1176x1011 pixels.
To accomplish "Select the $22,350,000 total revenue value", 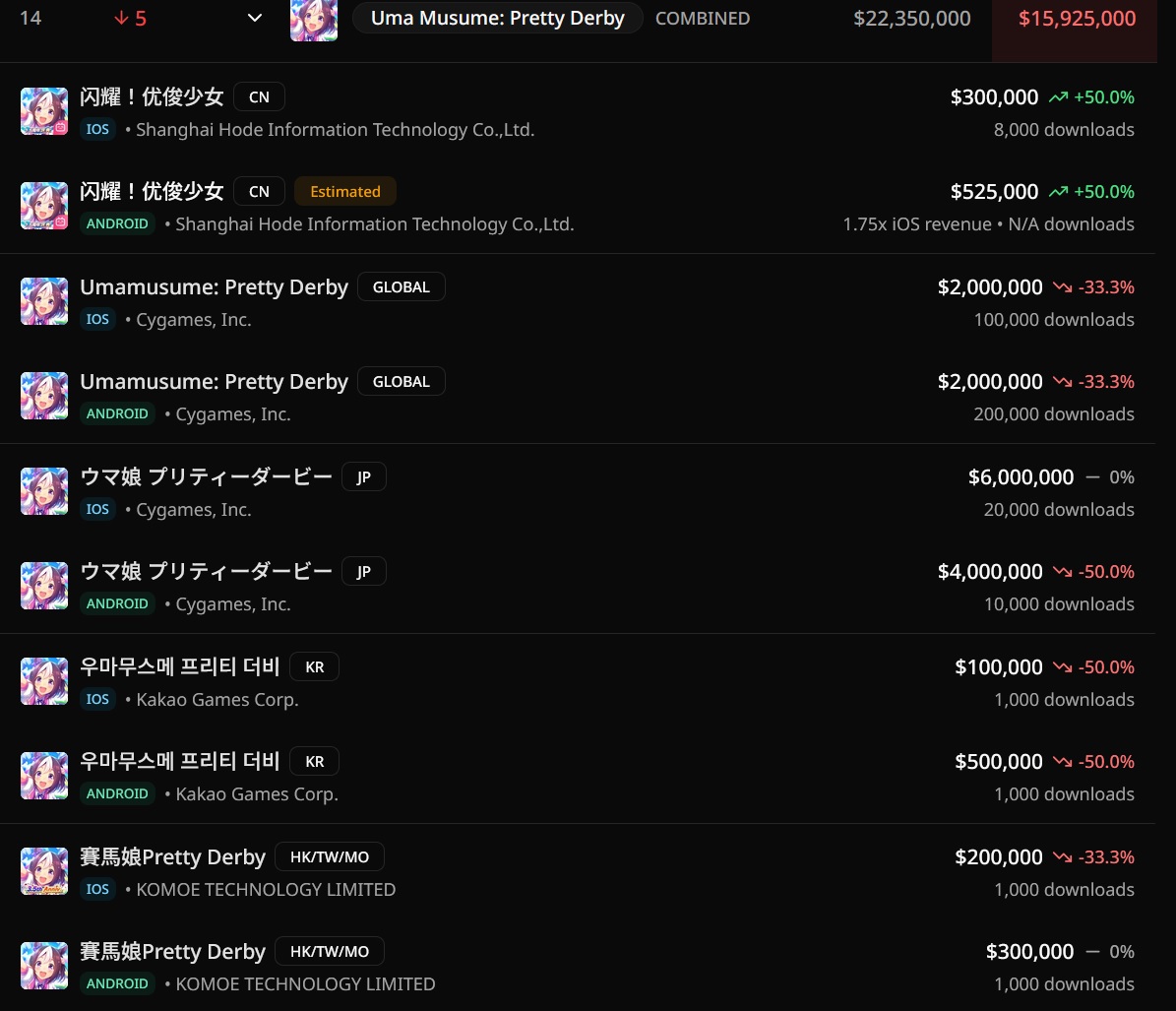I will (x=912, y=18).
